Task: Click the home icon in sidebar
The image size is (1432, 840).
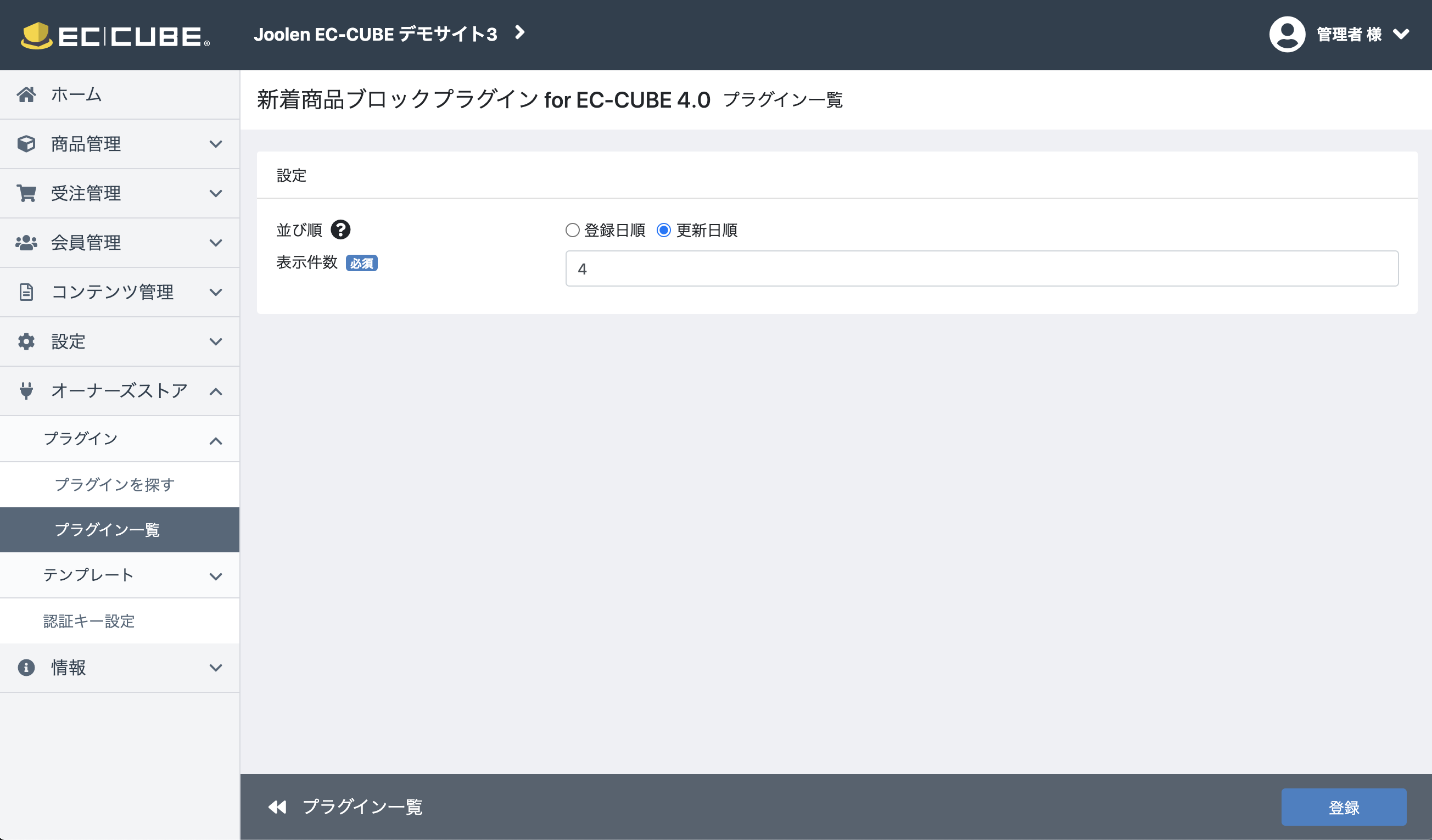Action: click(26, 94)
